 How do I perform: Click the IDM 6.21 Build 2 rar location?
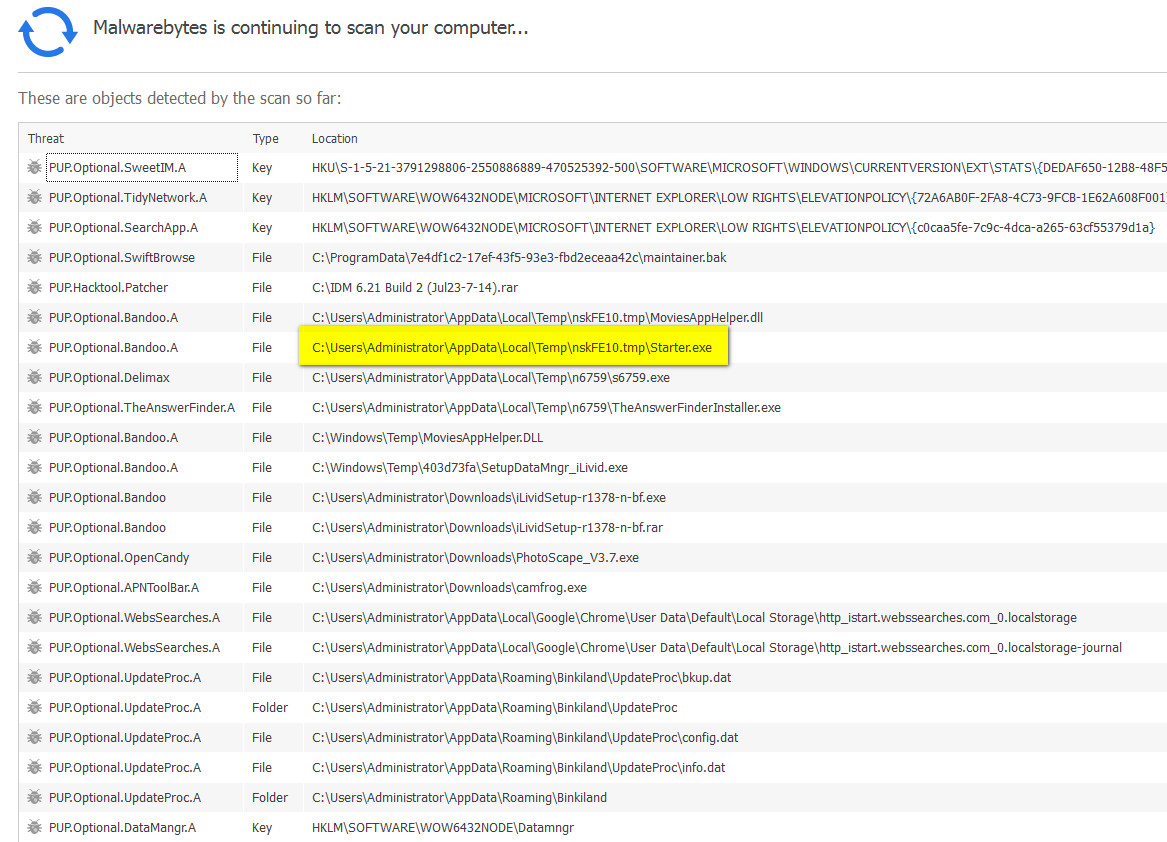tap(415, 287)
